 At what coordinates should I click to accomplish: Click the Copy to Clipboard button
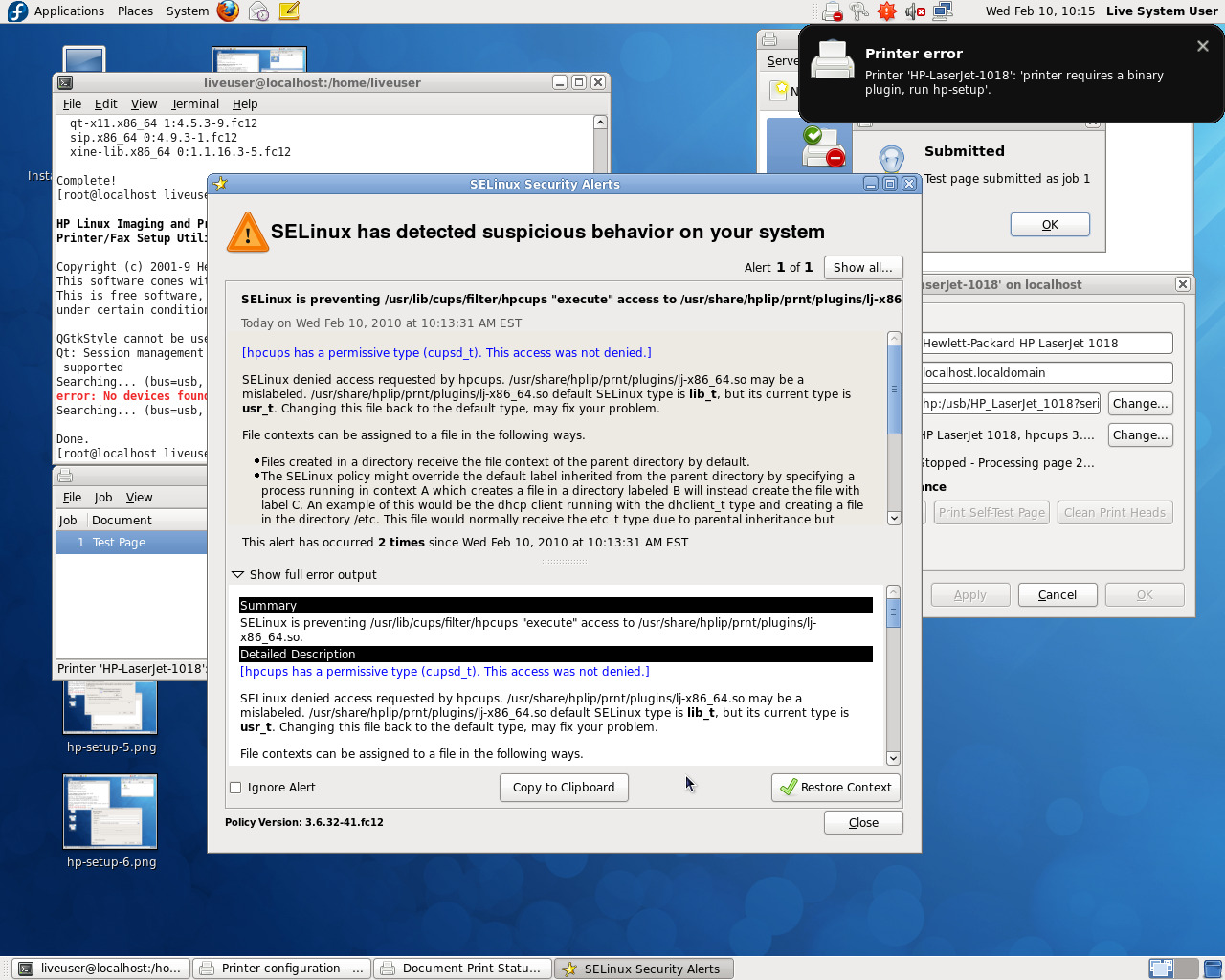(x=564, y=788)
